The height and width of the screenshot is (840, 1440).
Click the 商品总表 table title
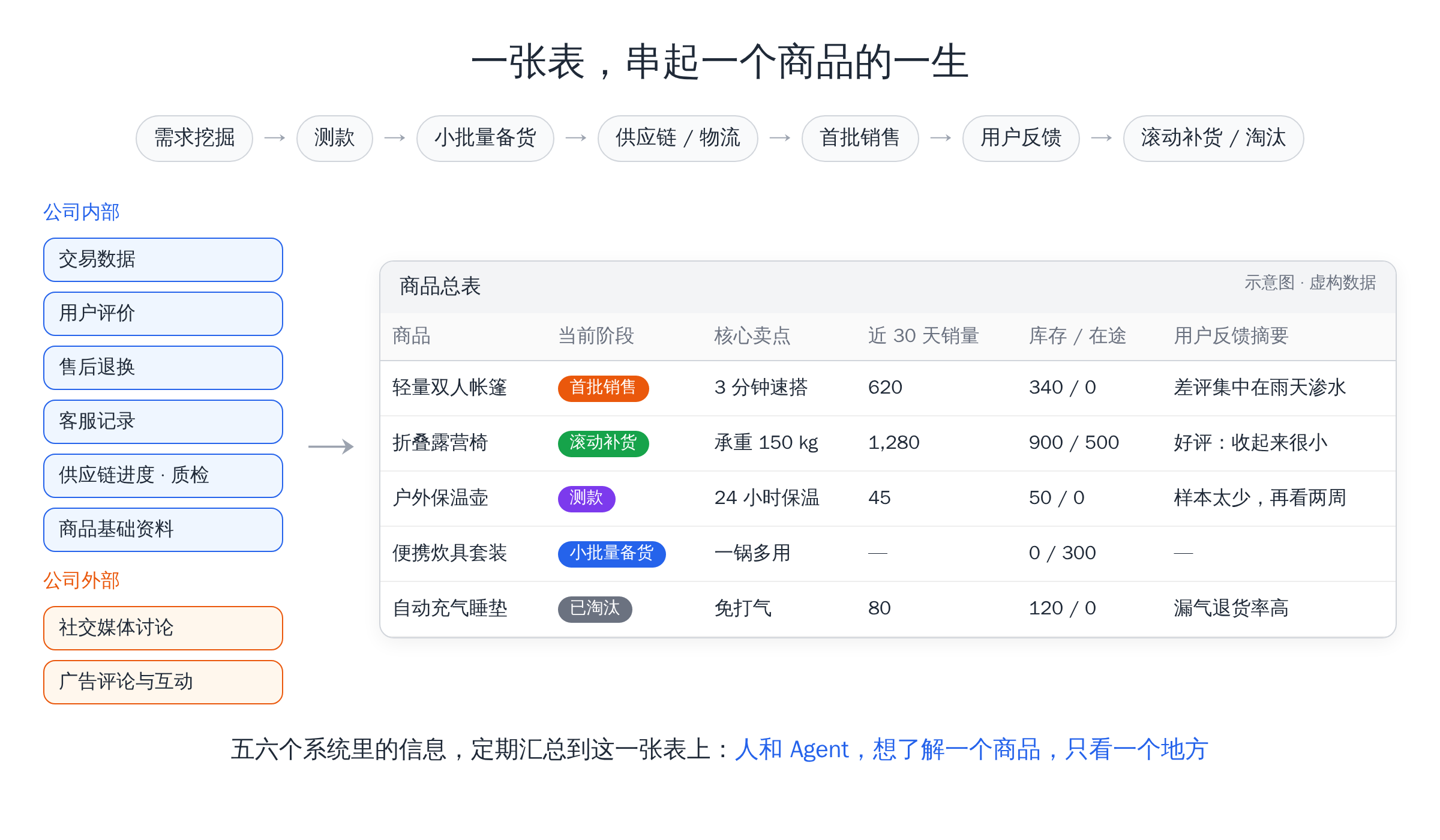440,287
